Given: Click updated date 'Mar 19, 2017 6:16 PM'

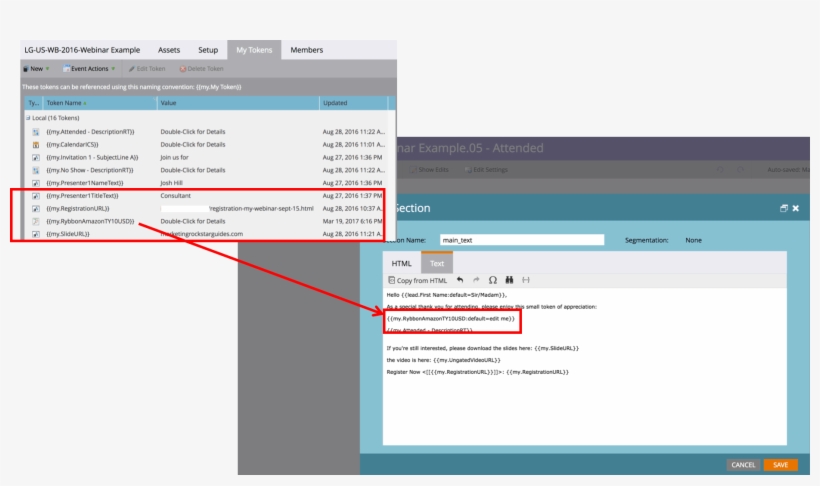Looking at the screenshot, I should (352, 221).
